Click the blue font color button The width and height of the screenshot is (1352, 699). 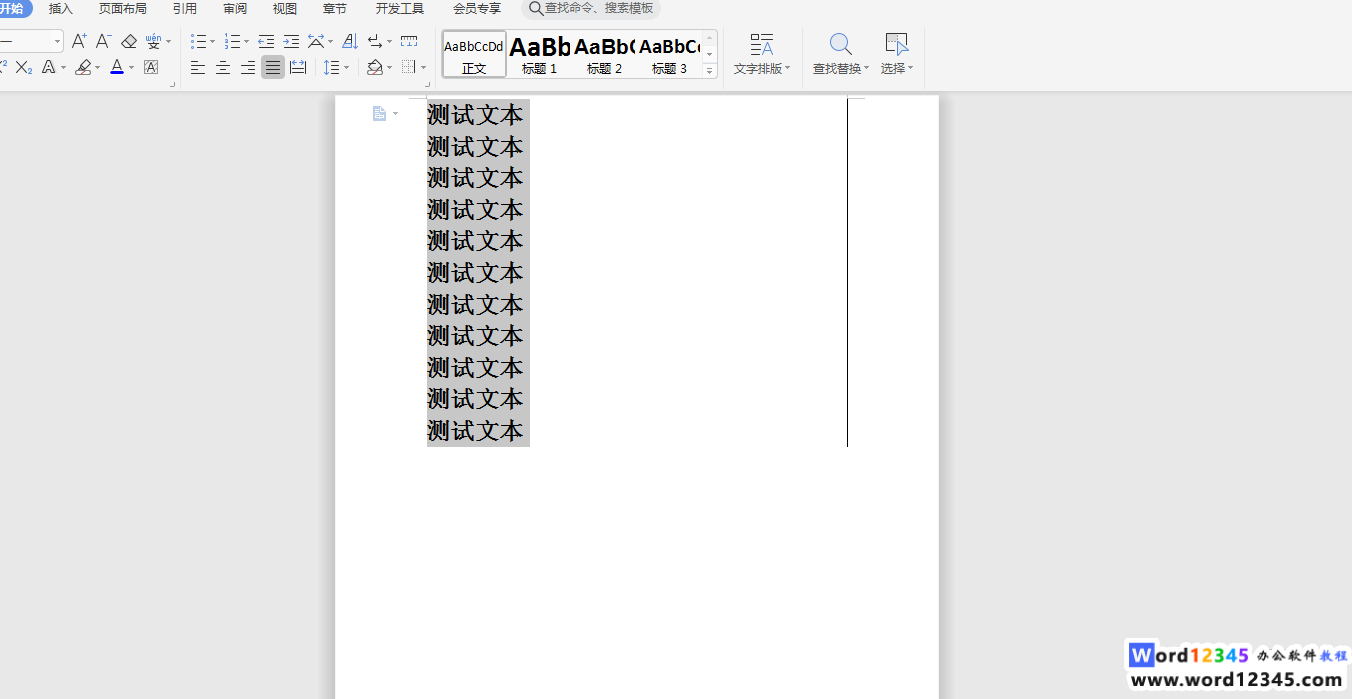pyautogui.click(x=117, y=67)
